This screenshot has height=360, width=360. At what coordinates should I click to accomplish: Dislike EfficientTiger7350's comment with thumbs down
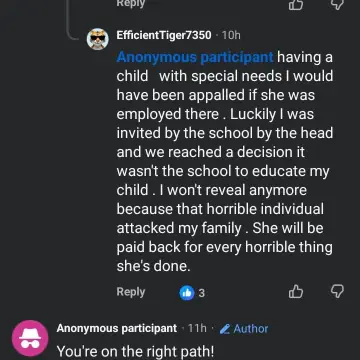tap(337, 292)
